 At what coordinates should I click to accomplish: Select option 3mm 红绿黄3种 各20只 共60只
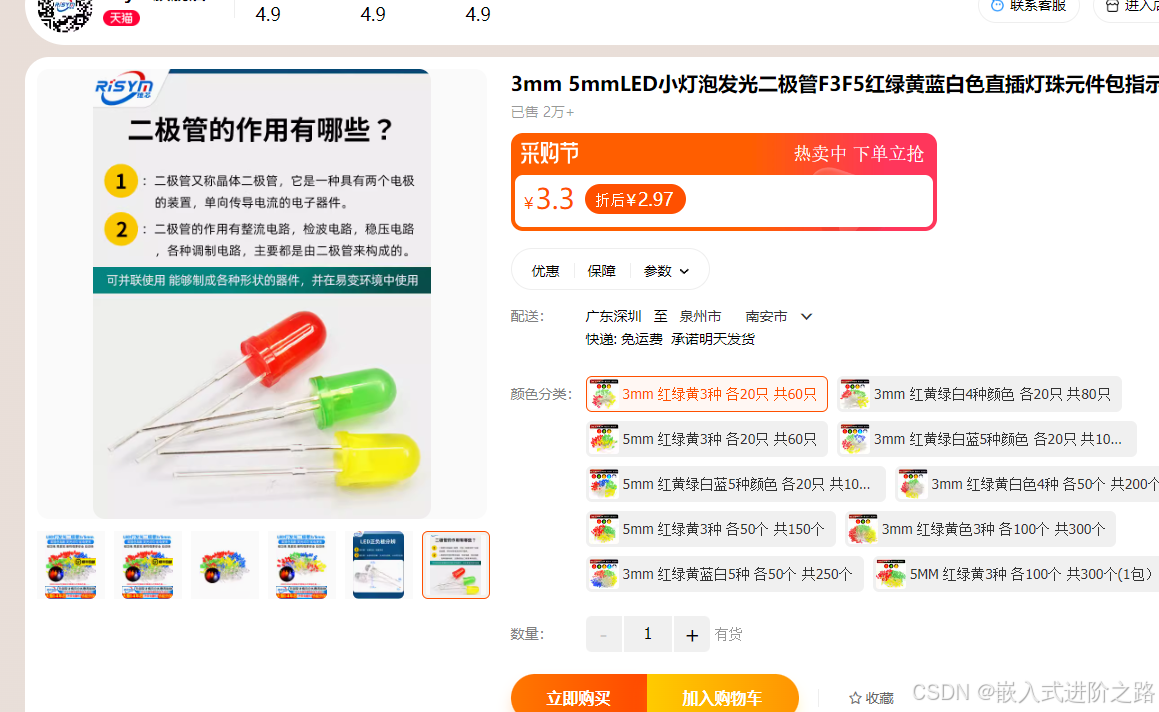coord(707,394)
